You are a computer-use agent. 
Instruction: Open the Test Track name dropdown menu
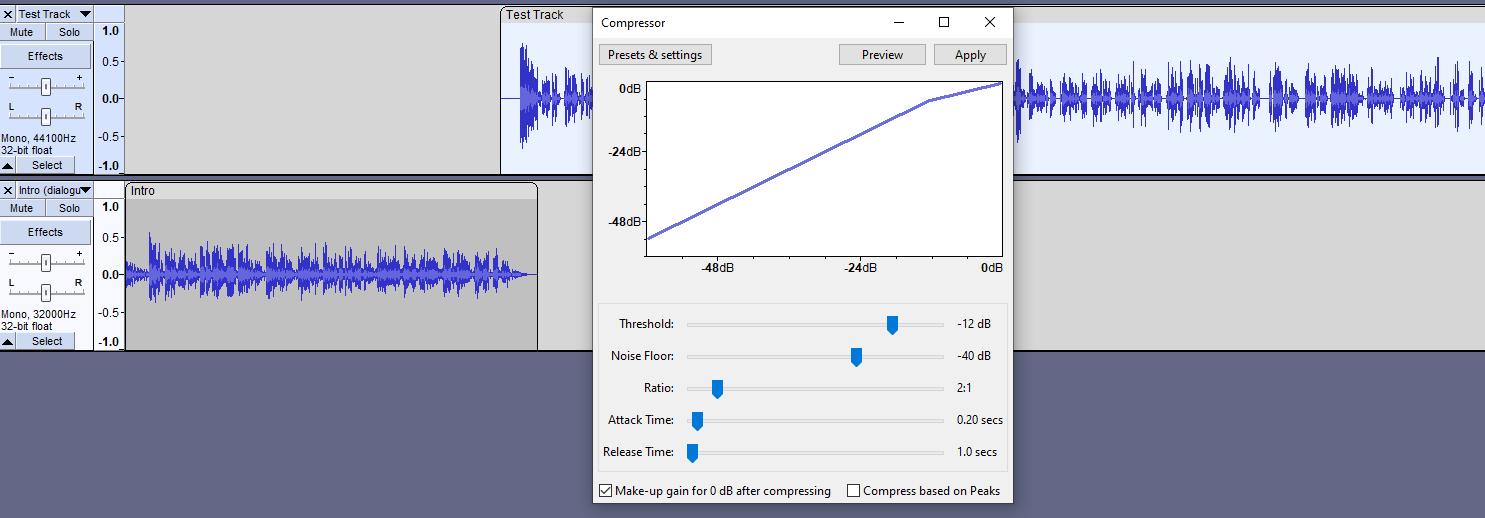point(55,14)
